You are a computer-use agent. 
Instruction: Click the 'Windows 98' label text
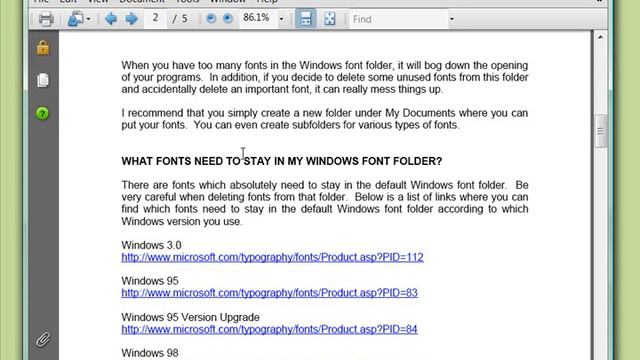coord(150,353)
